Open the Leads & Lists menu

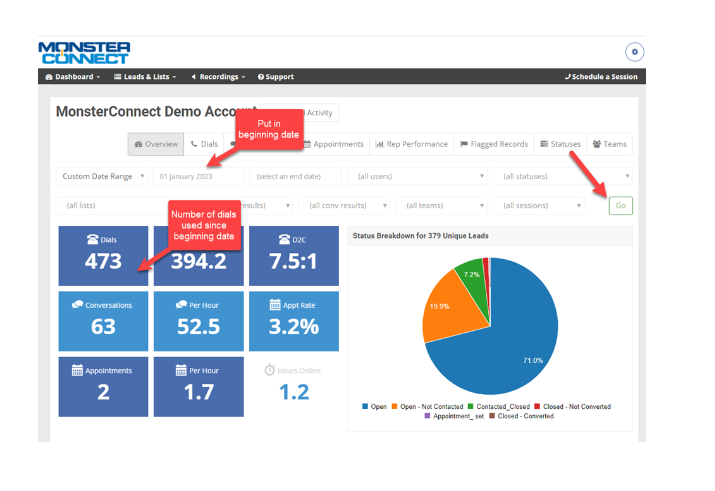tap(145, 77)
